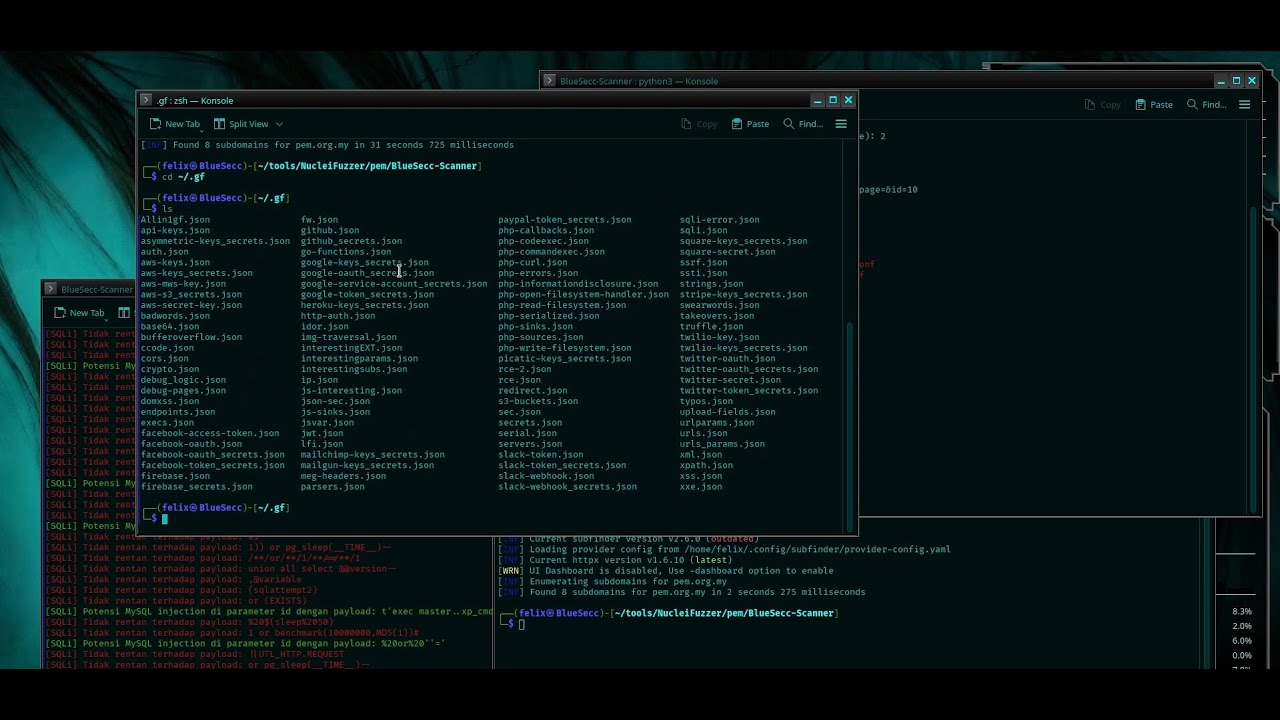
Task: Click the sqli-error.json entry
Action: 720,220
